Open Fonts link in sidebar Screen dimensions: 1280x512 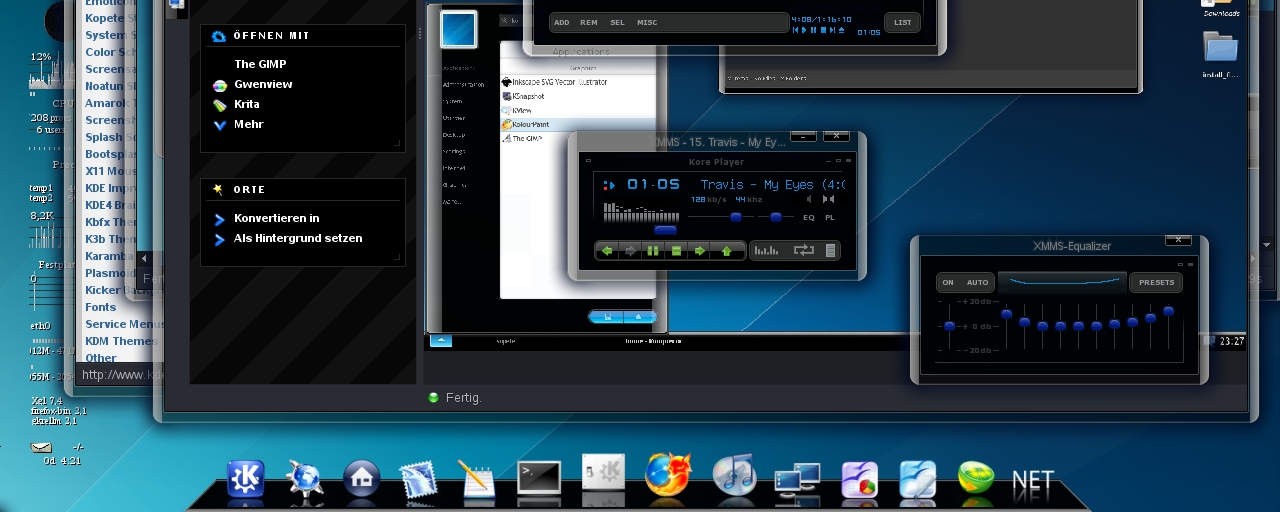point(101,307)
